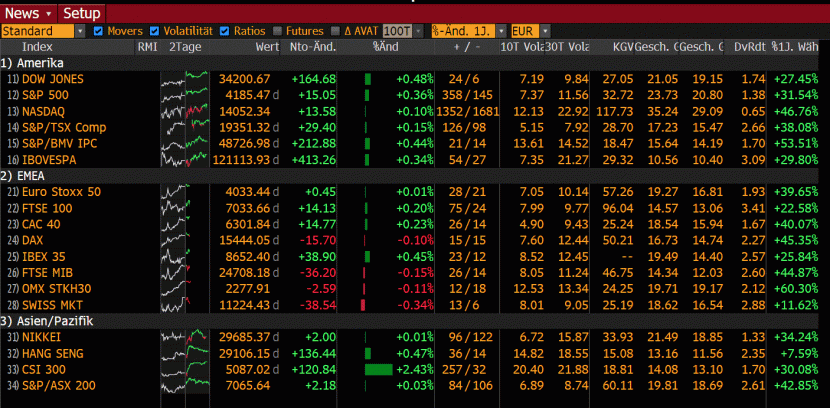Open the SWISS MKT index
The image size is (830, 408).
tap(52, 305)
